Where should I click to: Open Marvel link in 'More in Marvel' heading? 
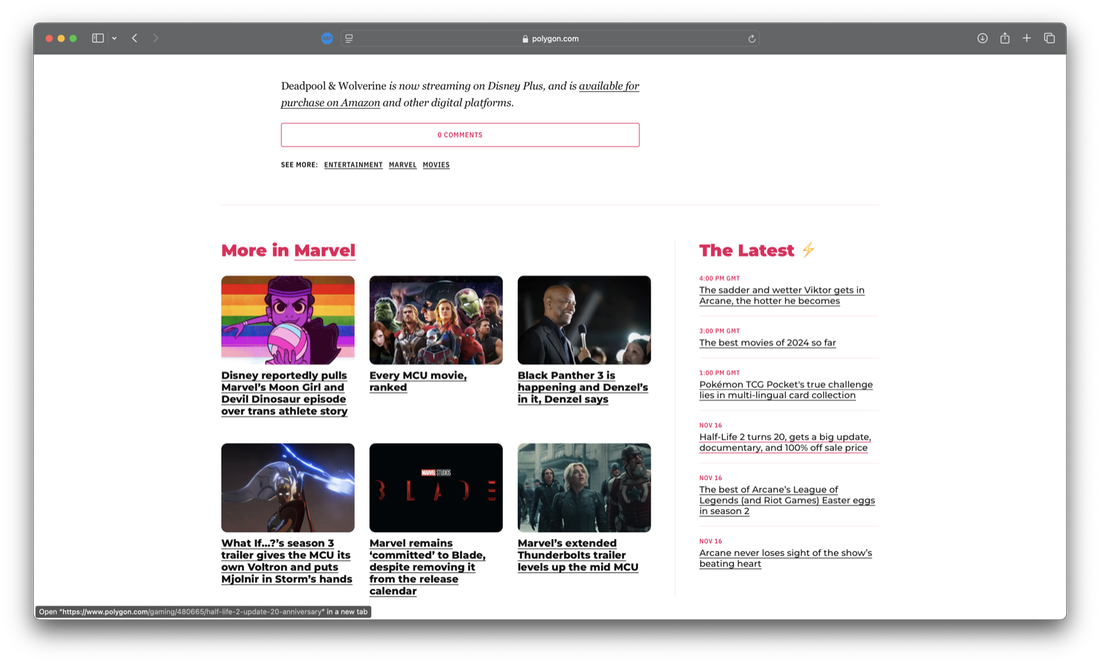click(324, 250)
